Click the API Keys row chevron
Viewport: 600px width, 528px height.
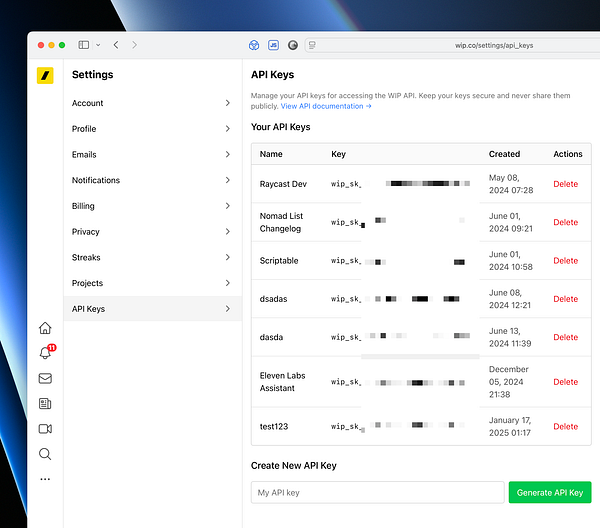point(228,308)
